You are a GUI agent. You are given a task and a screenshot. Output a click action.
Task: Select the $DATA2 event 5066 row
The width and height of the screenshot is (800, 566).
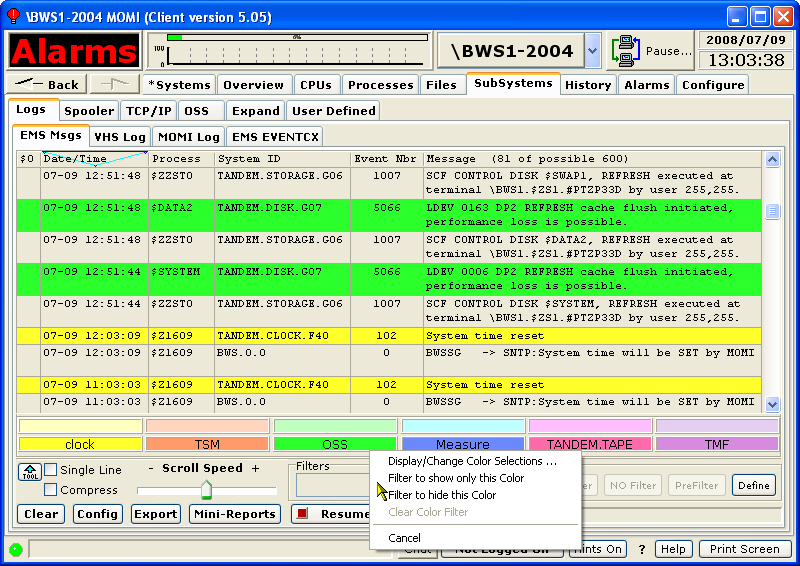pyautogui.click(x=389, y=215)
